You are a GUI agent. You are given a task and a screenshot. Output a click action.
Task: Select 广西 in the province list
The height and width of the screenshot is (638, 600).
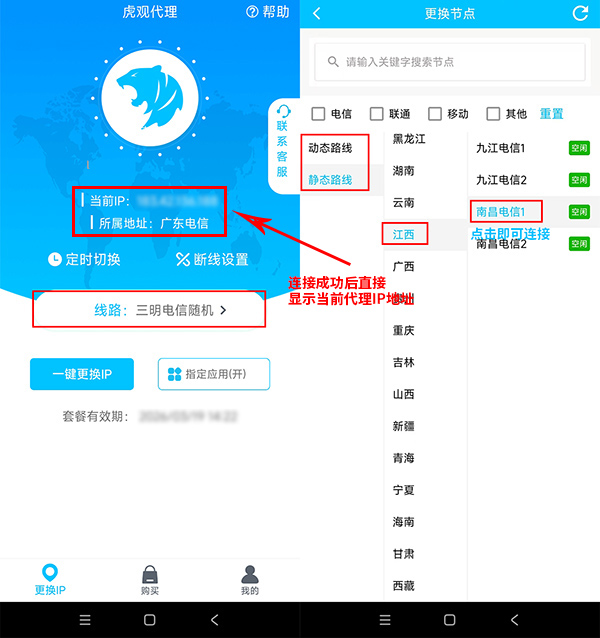point(404,267)
